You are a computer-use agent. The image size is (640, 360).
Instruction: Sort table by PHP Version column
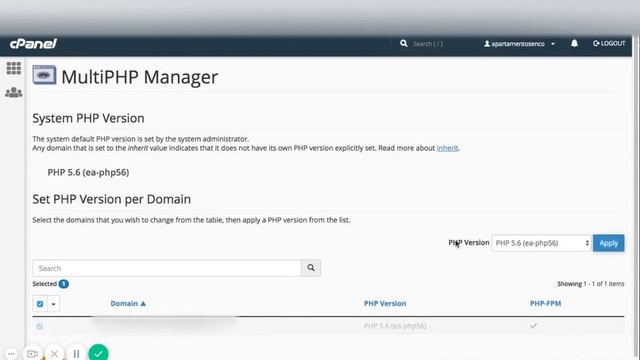click(x=385, y=303)
